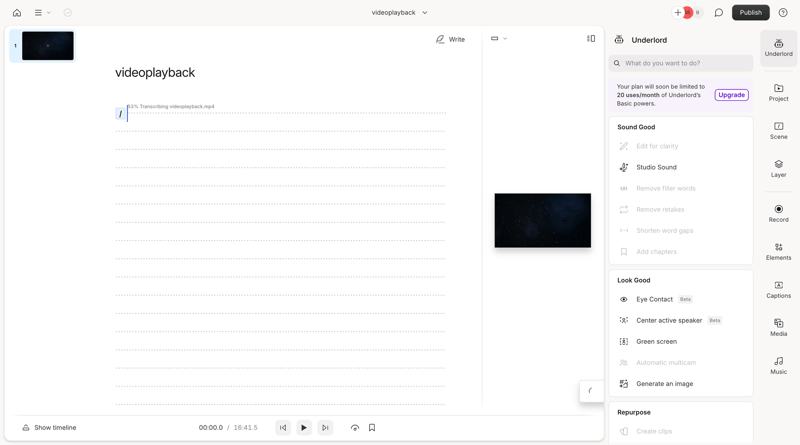The height and width of the screenshot is (445, 800).
Task: Go to the home screen
Action: [17, 13]
